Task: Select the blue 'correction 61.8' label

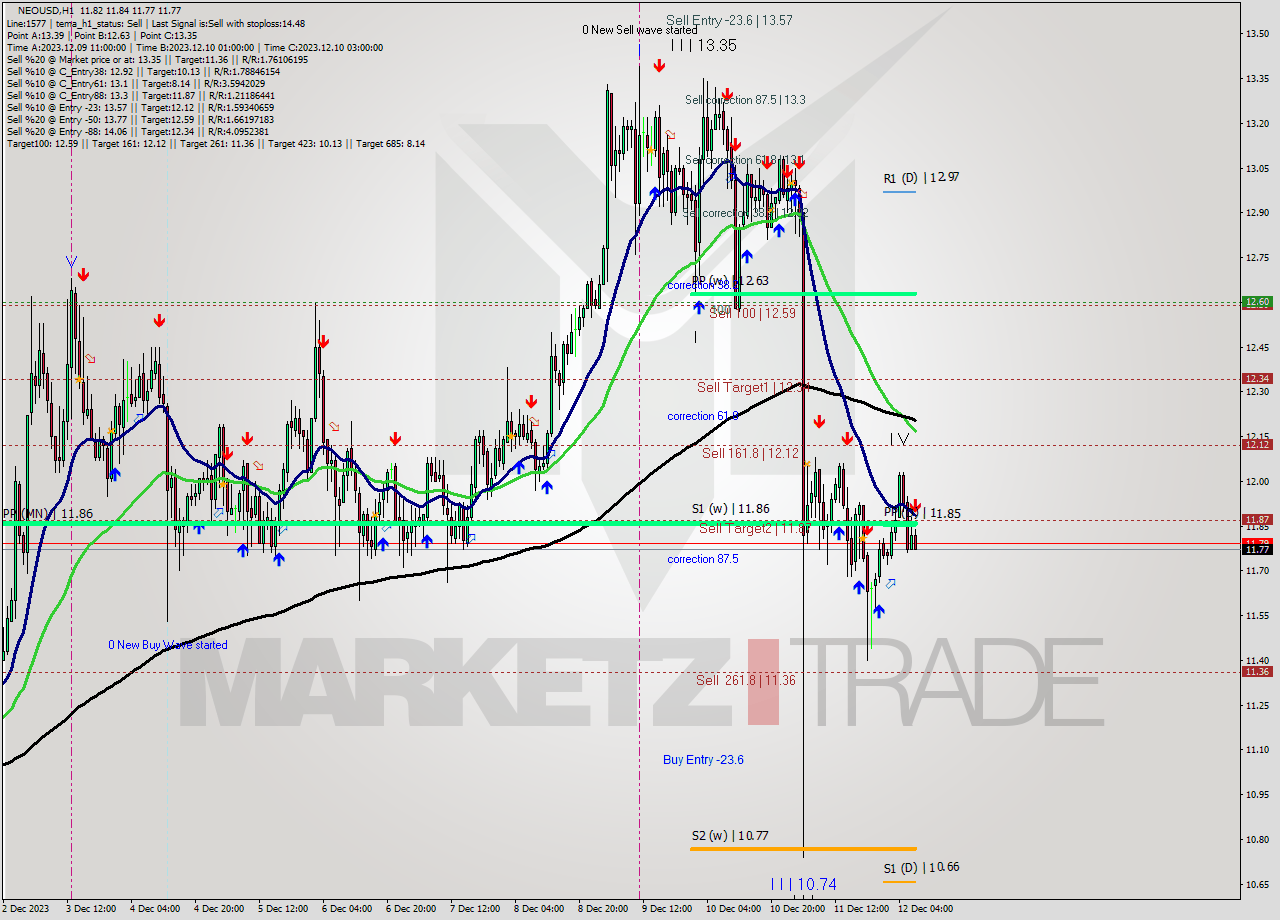Action: tap(703, 416)
